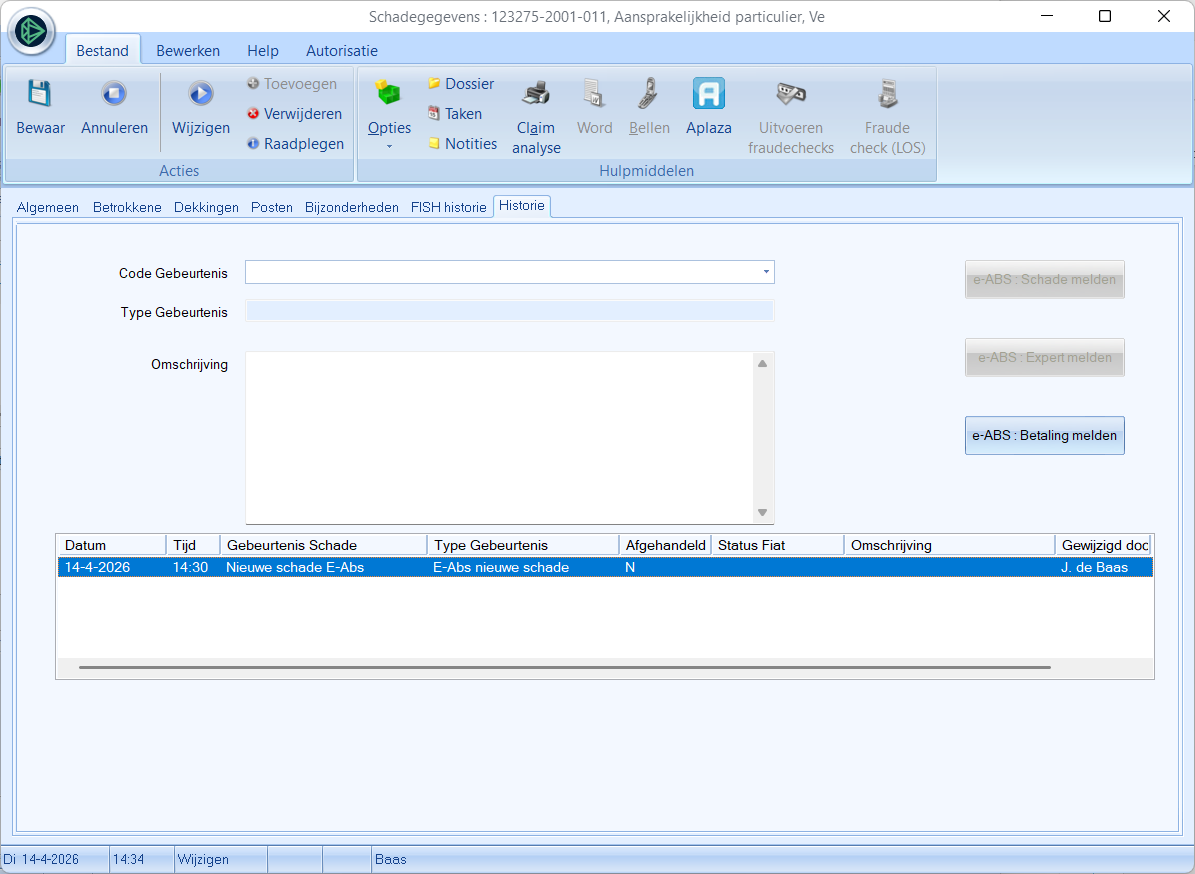Viewport: 1195px width, 874px height.
Task: Open the Taken tasks item
Action: tap(455, 114)
